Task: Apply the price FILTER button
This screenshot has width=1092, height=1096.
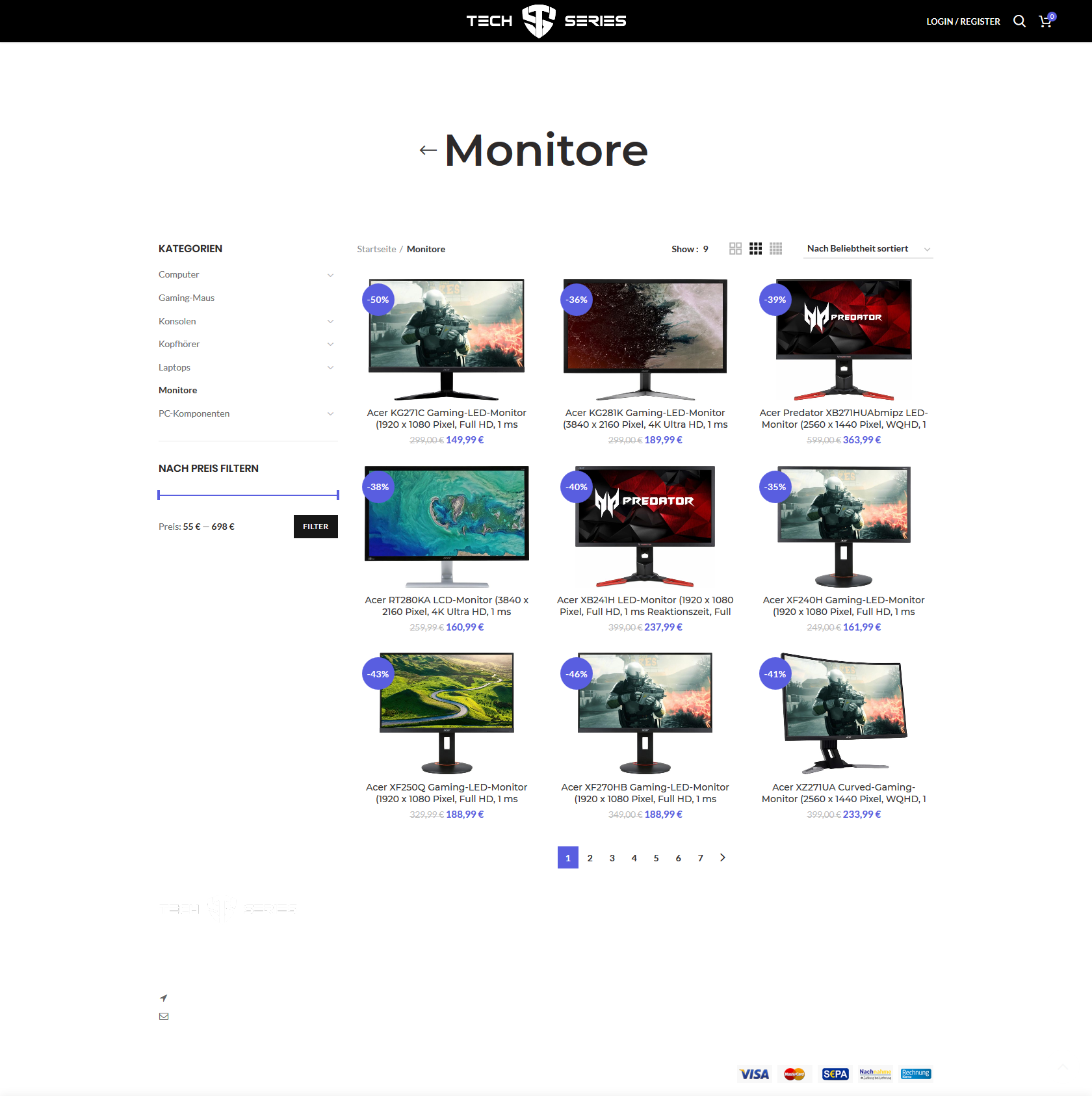Action: pos(316,527)
